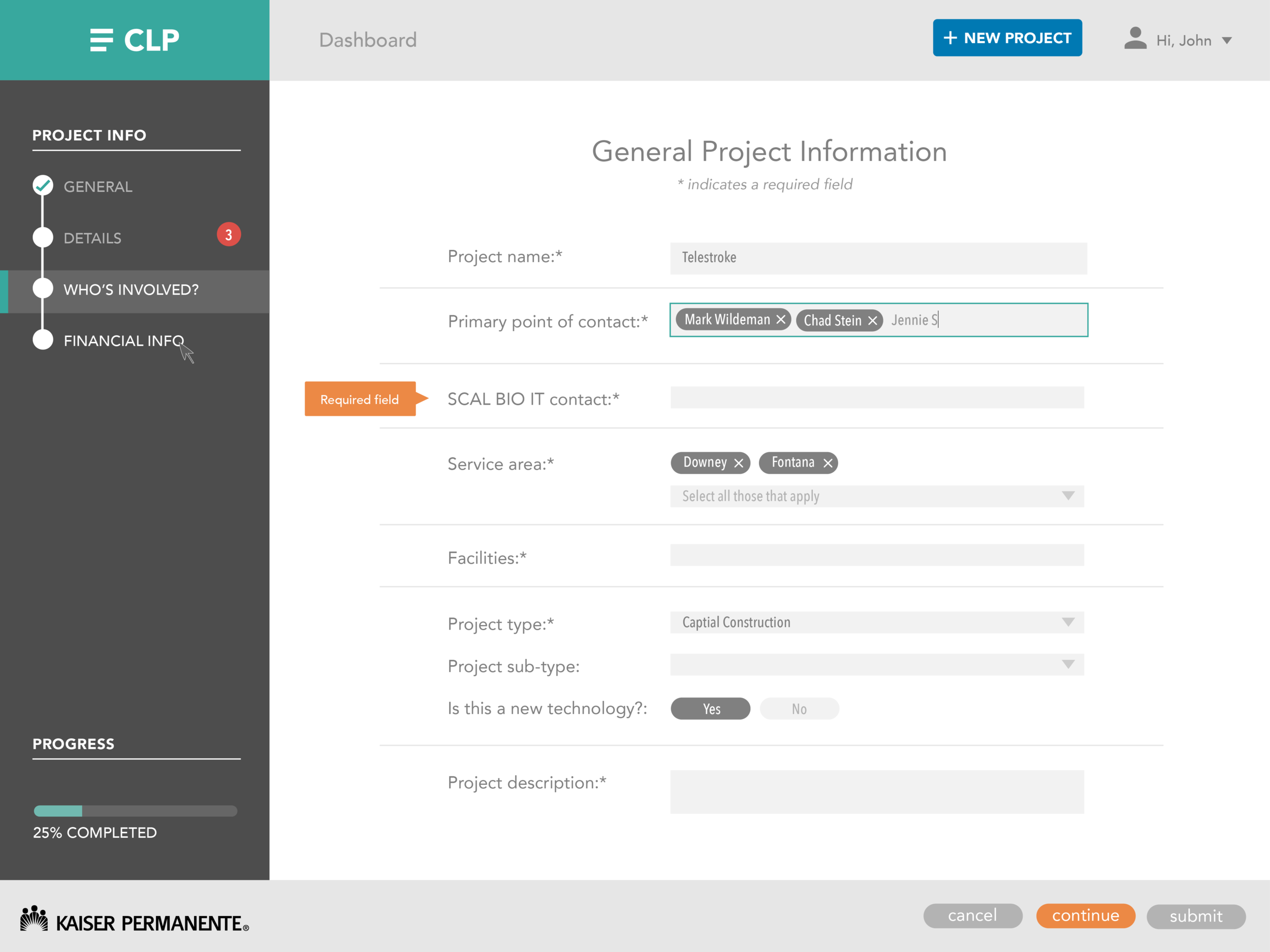This screenshot has height=952, width=1270.
Task: Click the Details step circle
Action: [43, 237]
